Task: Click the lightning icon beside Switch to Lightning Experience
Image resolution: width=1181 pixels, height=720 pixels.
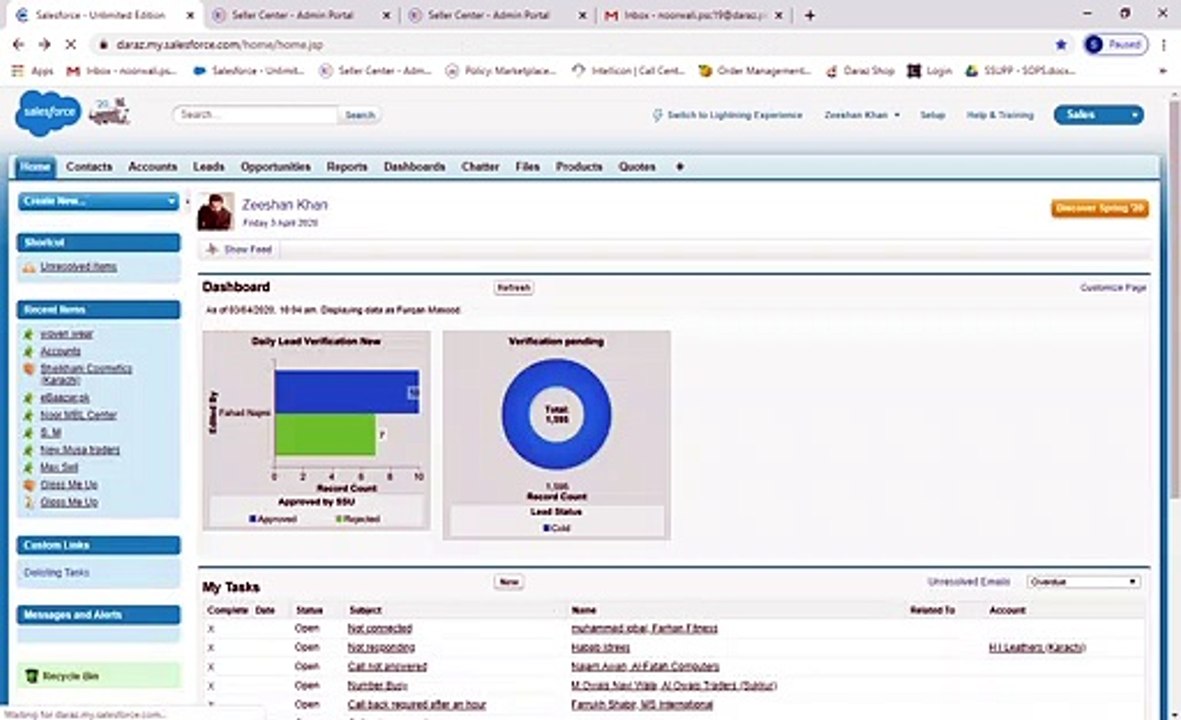Action: 657,114
